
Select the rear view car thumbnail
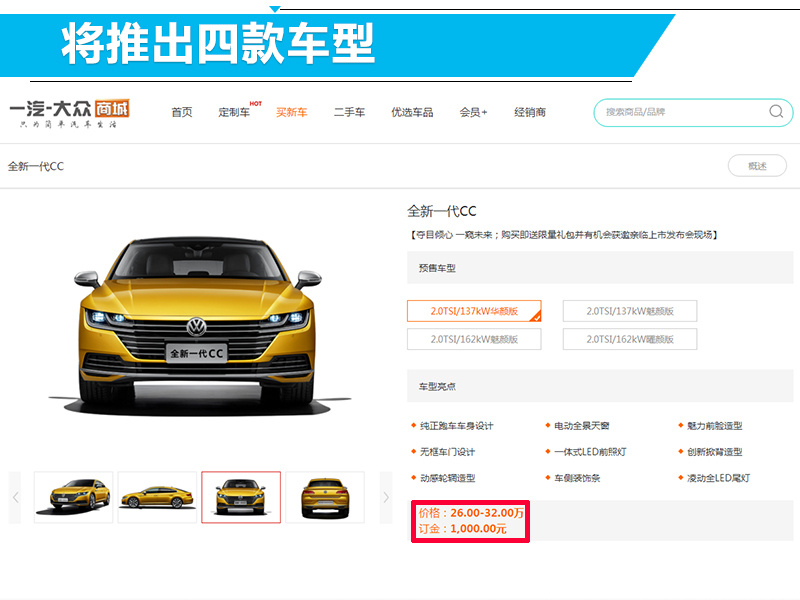tap(325, 497)
